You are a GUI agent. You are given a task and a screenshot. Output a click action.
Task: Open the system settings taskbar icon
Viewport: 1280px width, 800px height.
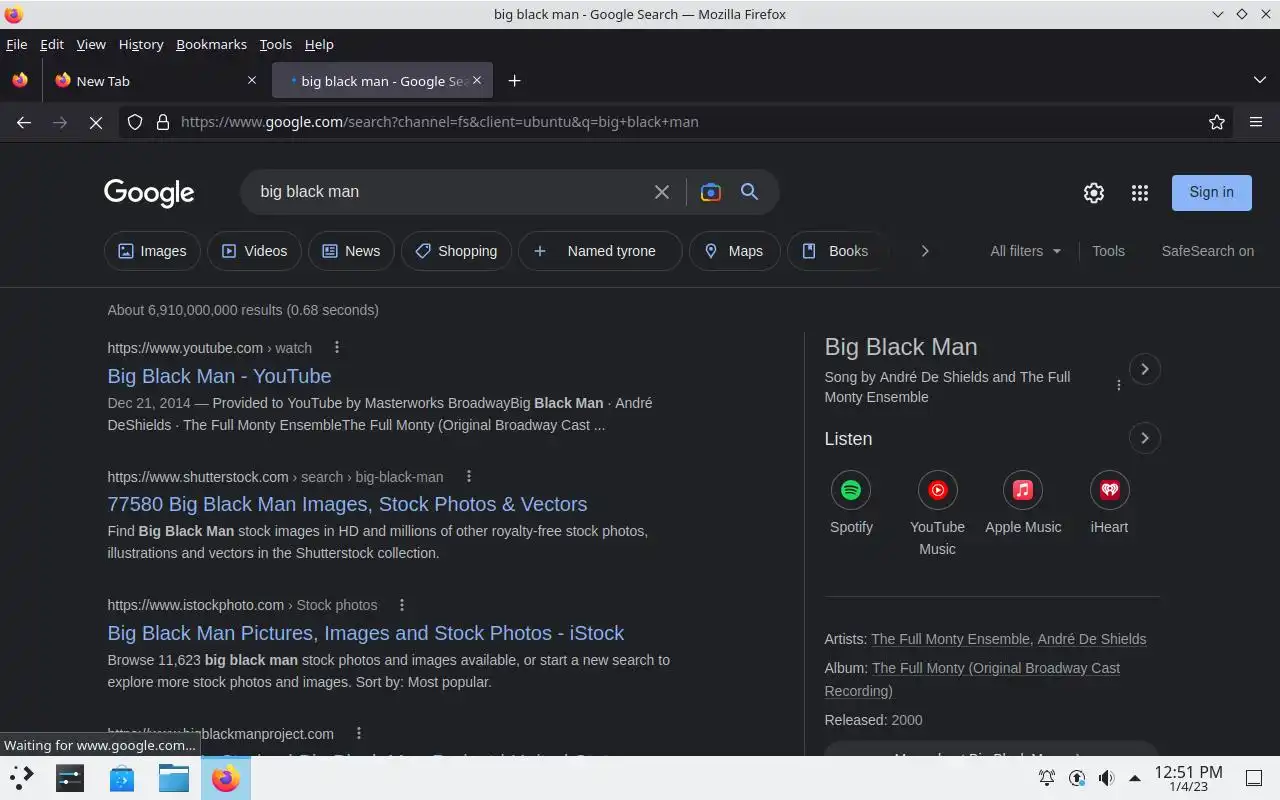point(70,778)
